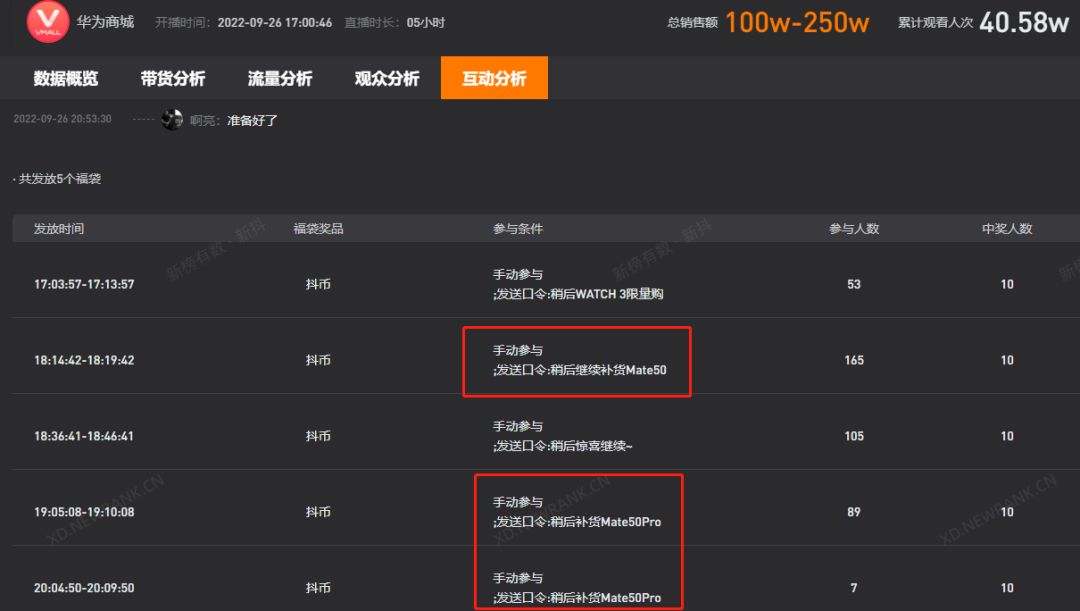This screenshot has width=1080, height=611.
Task: Select the 17:03:57-17:13:57 time cell
Action: coord(84,284)
